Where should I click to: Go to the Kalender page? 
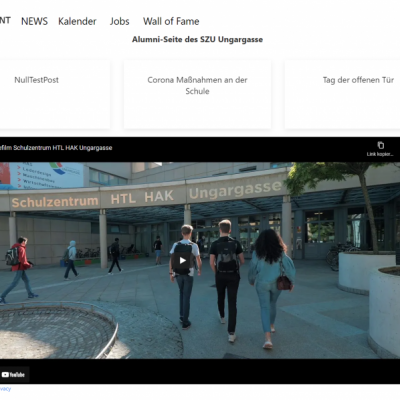pyautogui.click(x=77, y=21)
